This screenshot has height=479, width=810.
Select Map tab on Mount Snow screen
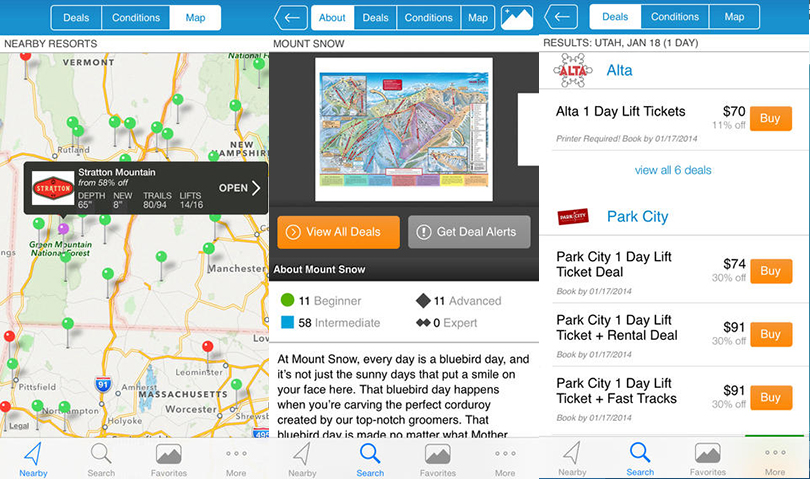click(478, 18)
